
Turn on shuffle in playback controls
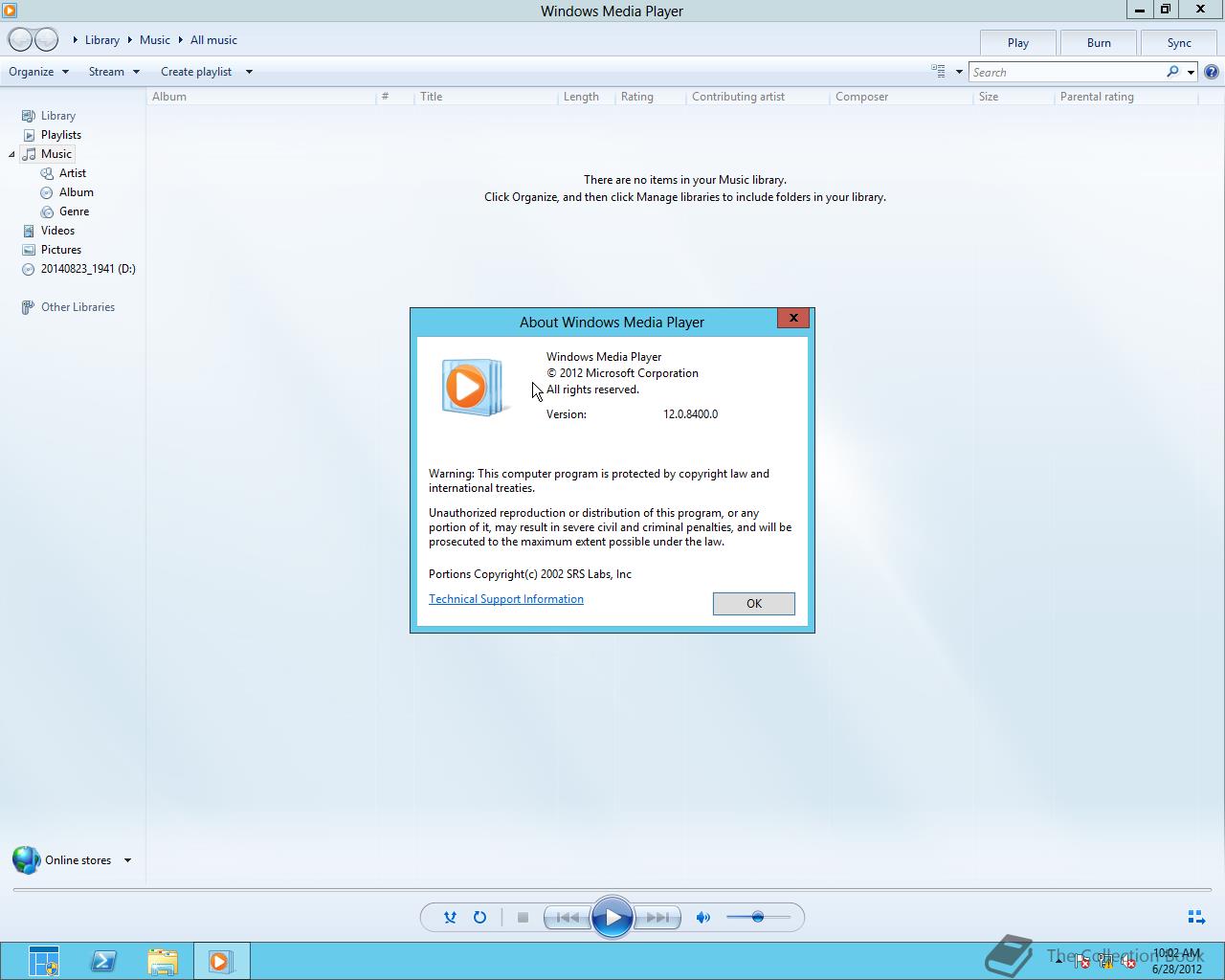click(450, 917)
